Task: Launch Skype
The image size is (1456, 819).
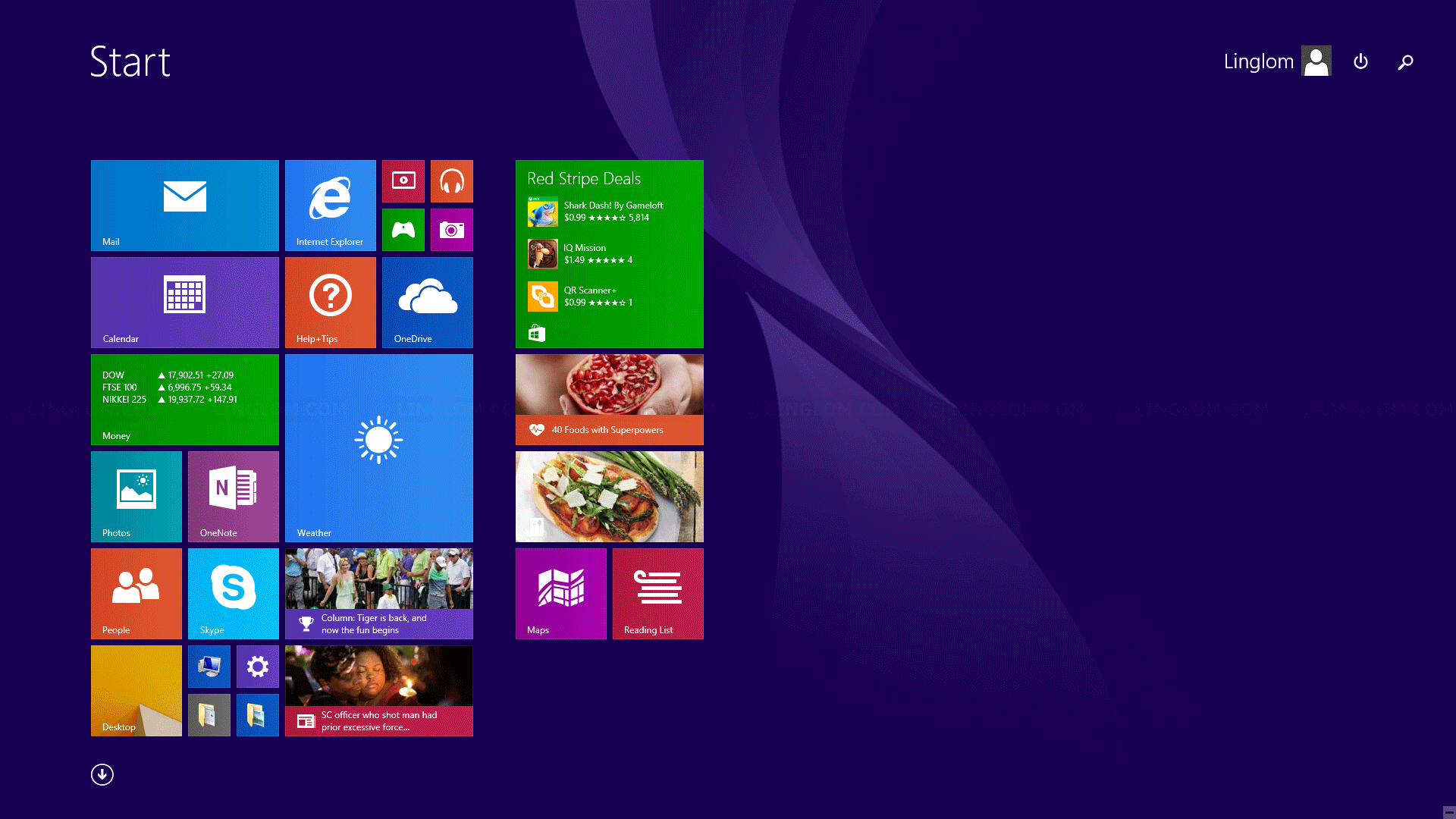Action: (x=233, y=593)
